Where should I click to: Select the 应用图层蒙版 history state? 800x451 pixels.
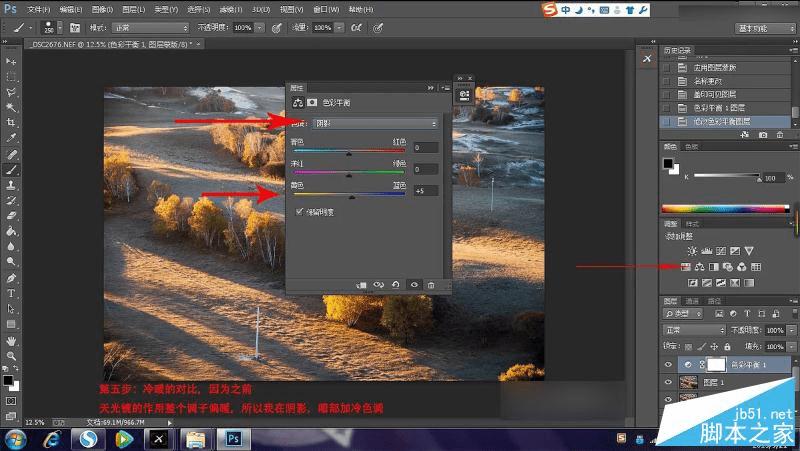click(714, 67)
